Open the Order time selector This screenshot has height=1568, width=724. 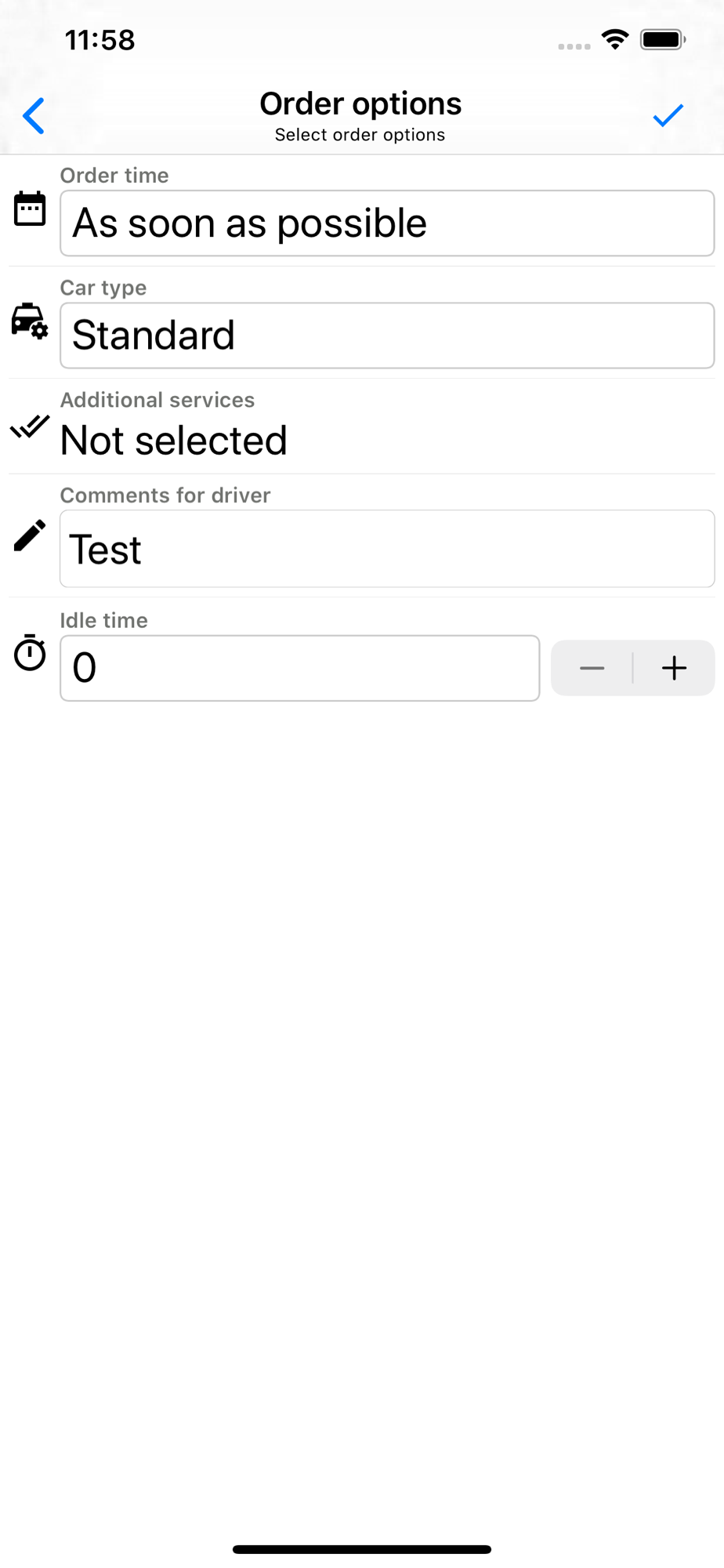click(x=387, y=223)
